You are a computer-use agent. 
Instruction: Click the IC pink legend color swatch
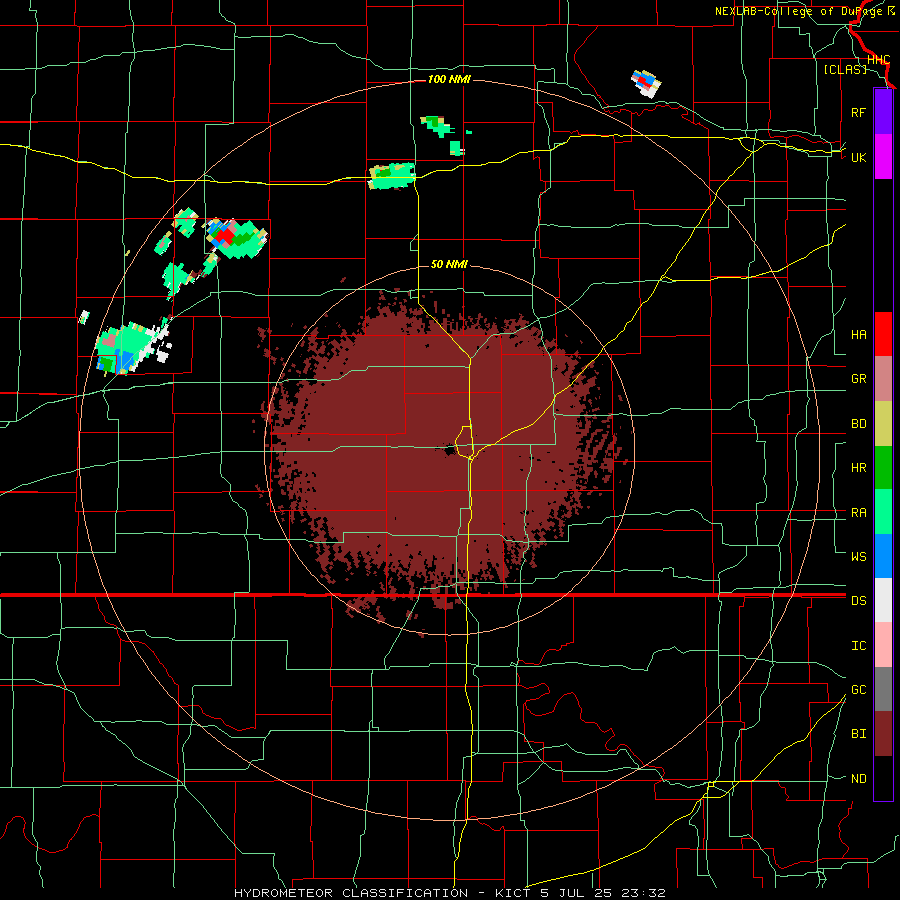(x=883, y=645)
